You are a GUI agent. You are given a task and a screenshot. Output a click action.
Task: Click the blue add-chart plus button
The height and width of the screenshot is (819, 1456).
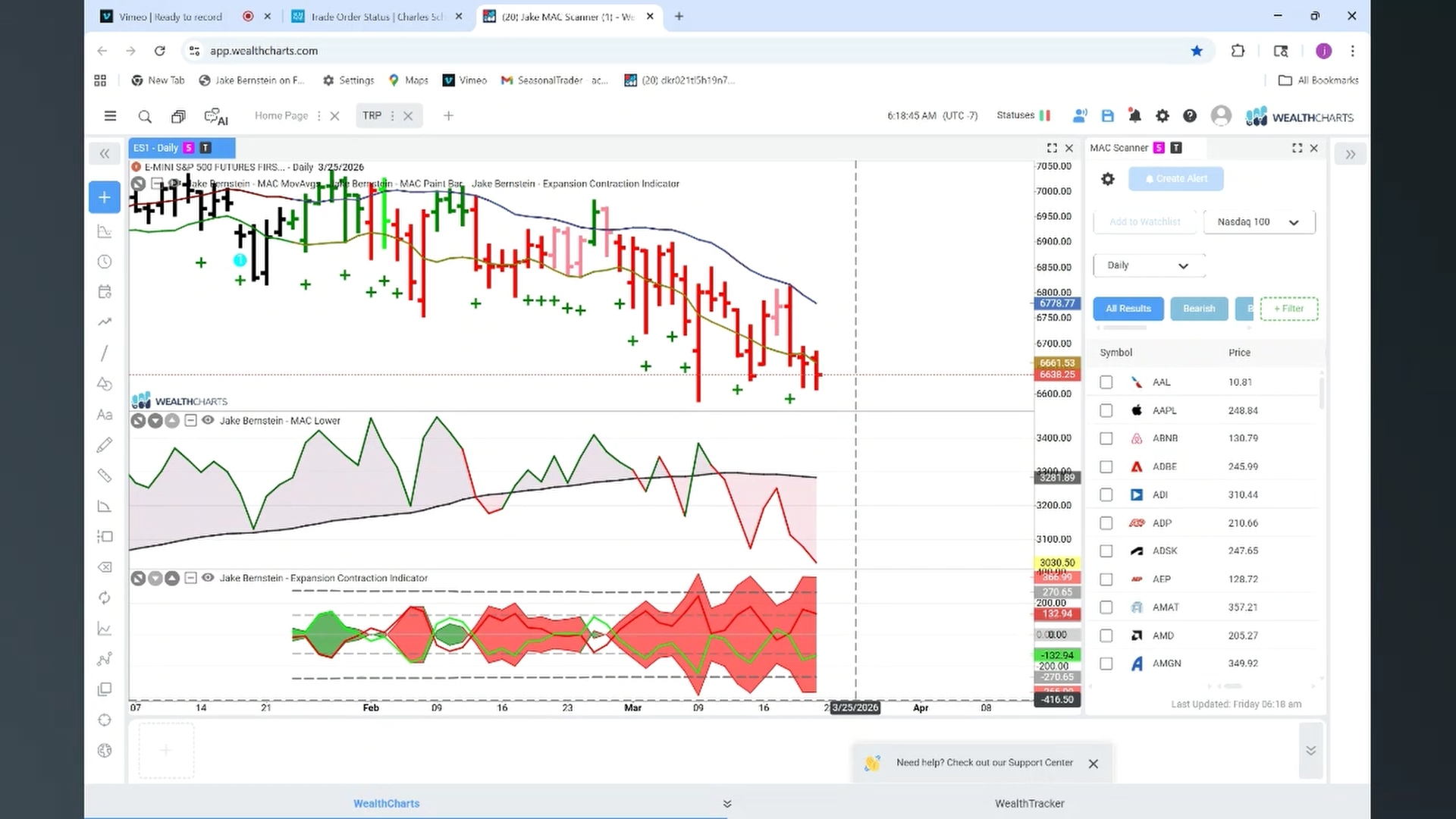(x=105, y=197)
